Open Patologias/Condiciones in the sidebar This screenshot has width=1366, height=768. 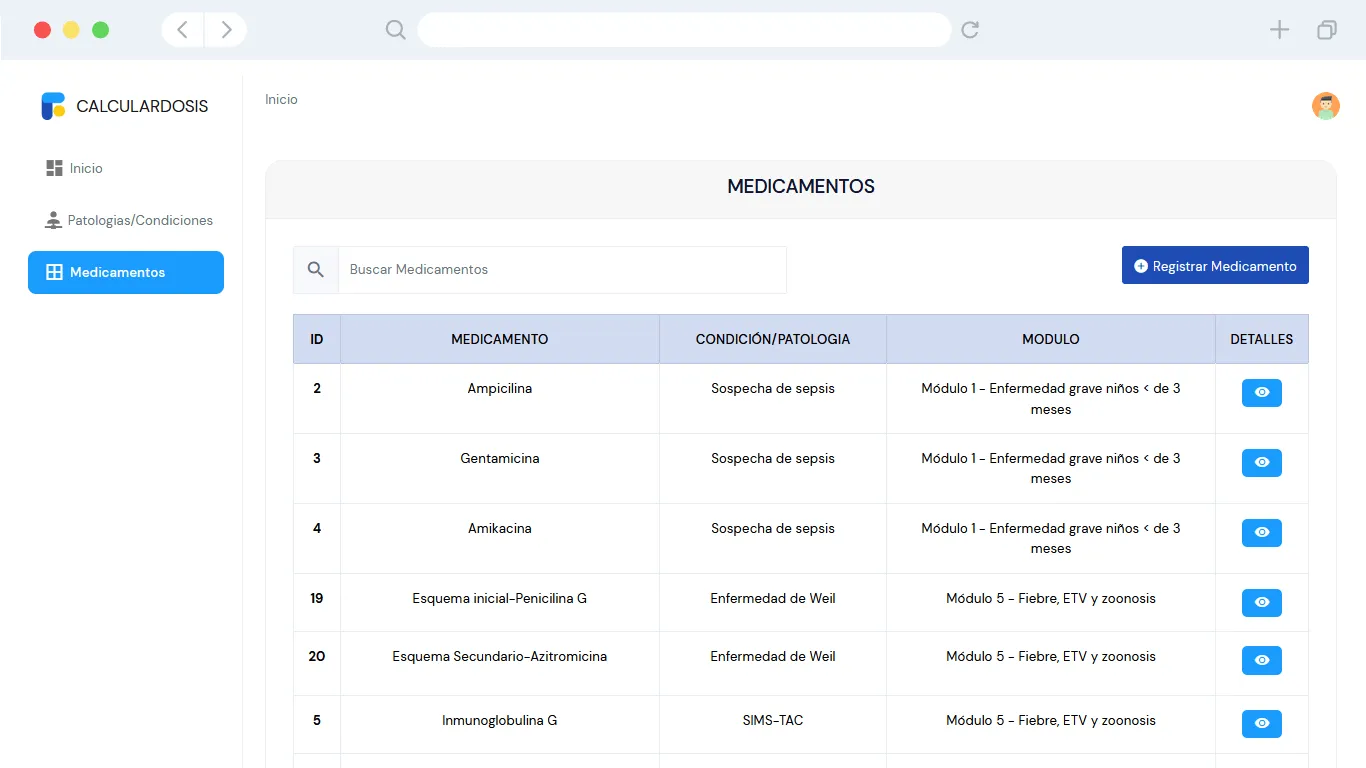(139, 220)
